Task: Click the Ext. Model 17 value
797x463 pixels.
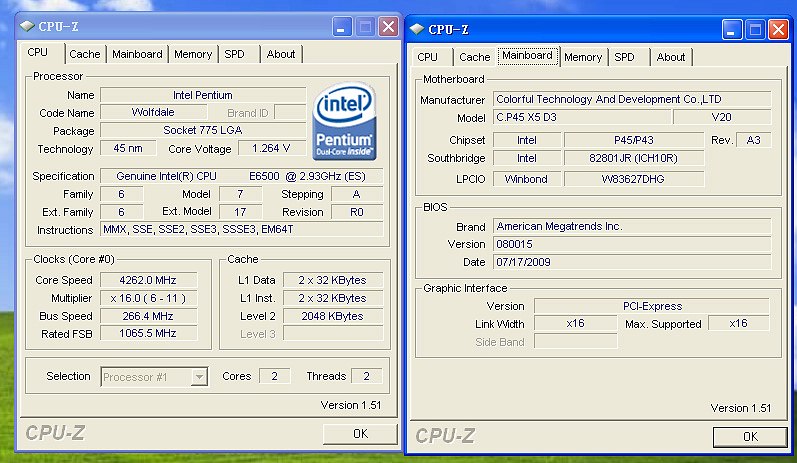Action: 240,212
